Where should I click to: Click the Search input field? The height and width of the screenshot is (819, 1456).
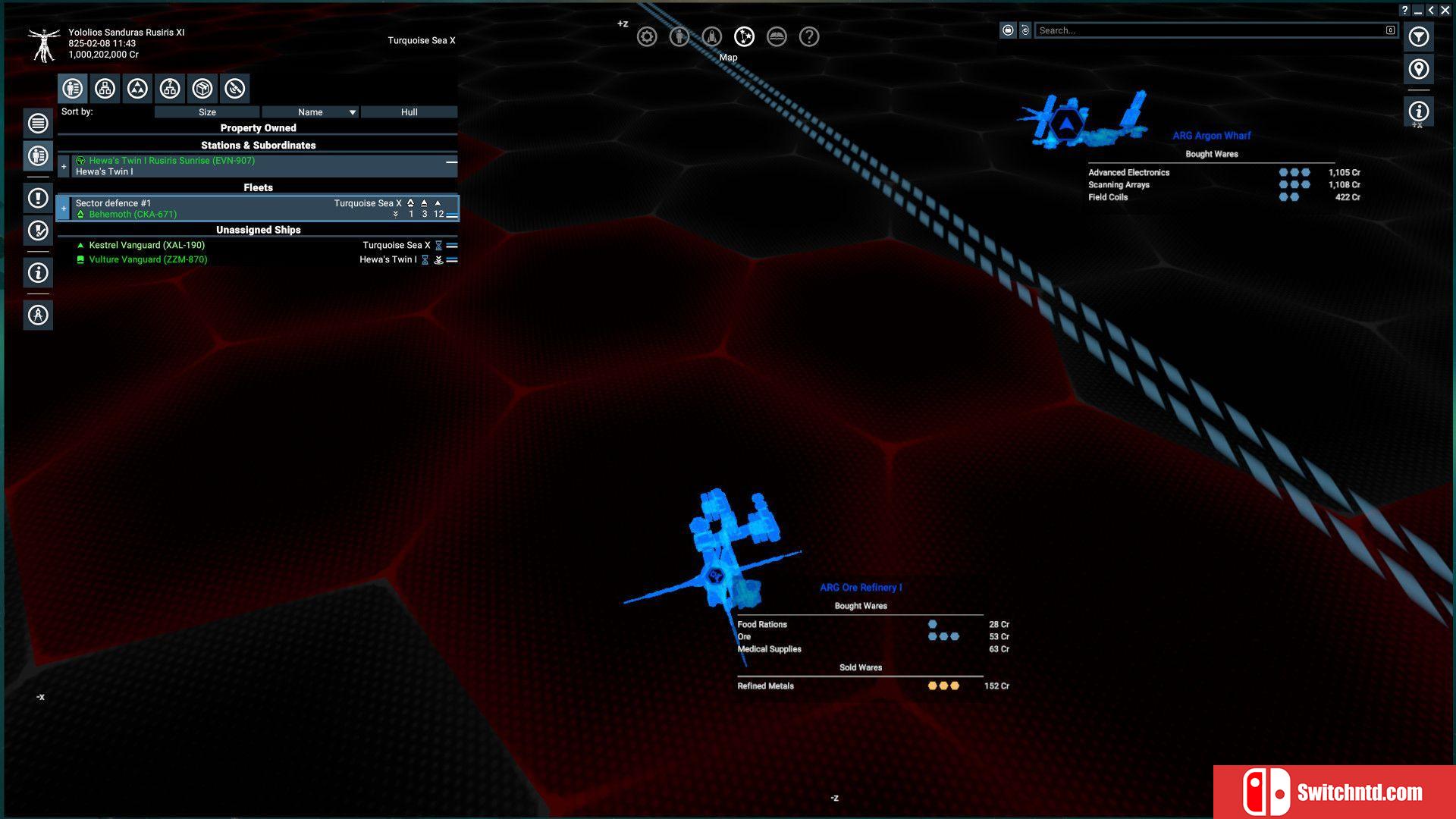pos(1216,30)
